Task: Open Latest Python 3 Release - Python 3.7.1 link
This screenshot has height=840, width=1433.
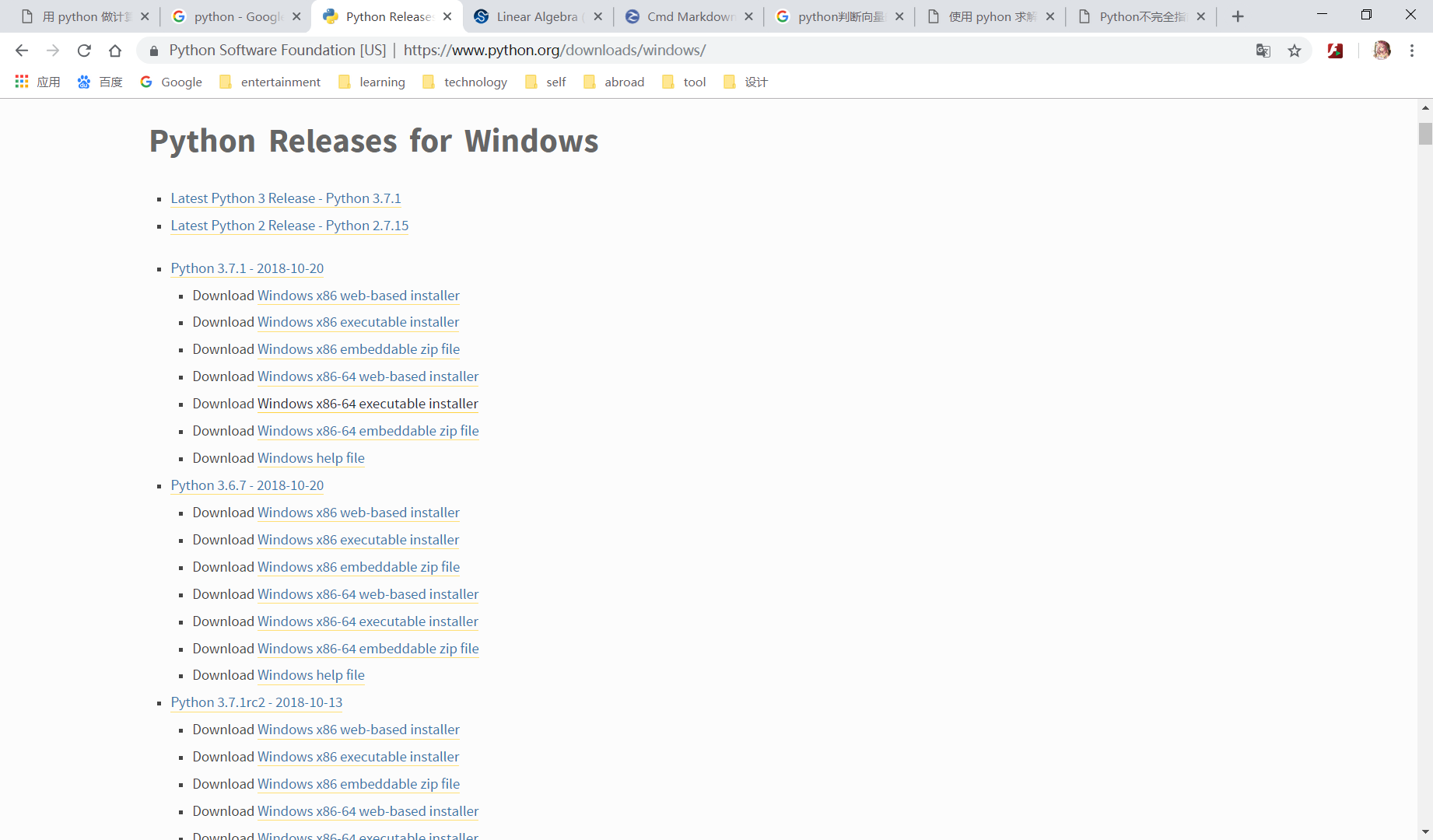Action: click(286, 198)
